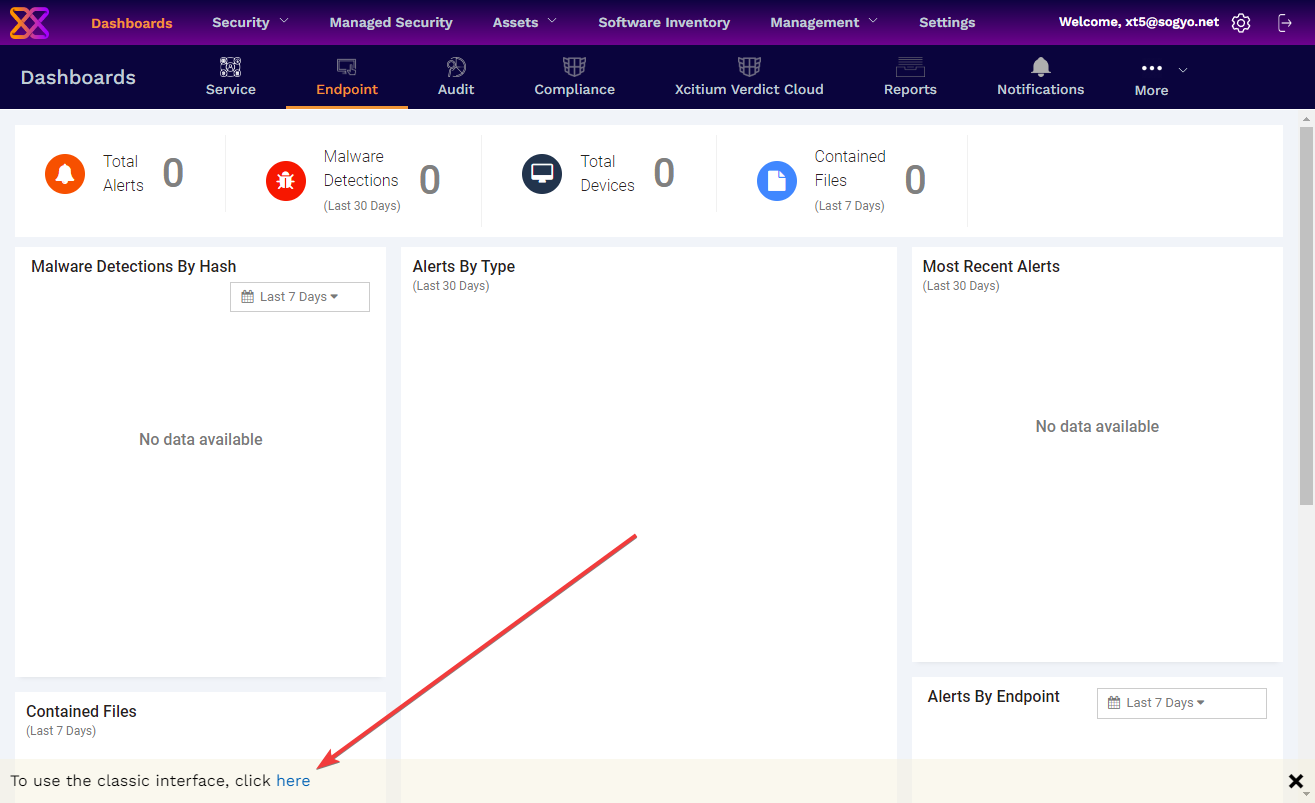Open the Settings menu item
1315x803 pixels.
coord(947,22)
